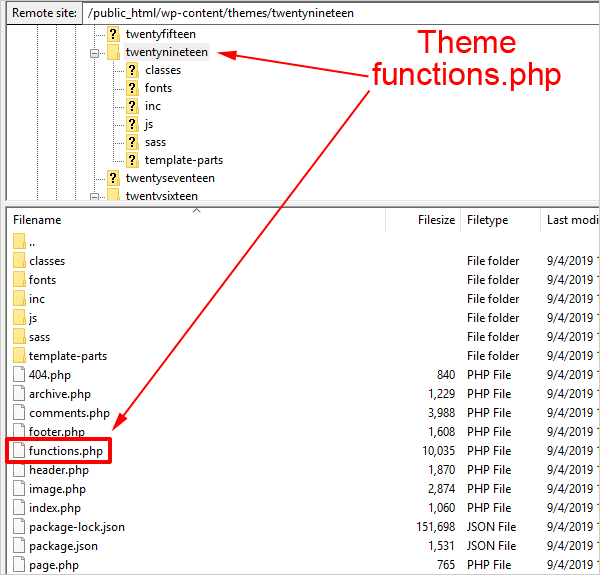Click the fonts folder icon in file list
Image resolution: width=600 pixels, height=575 pixels.
click(19, 280)
